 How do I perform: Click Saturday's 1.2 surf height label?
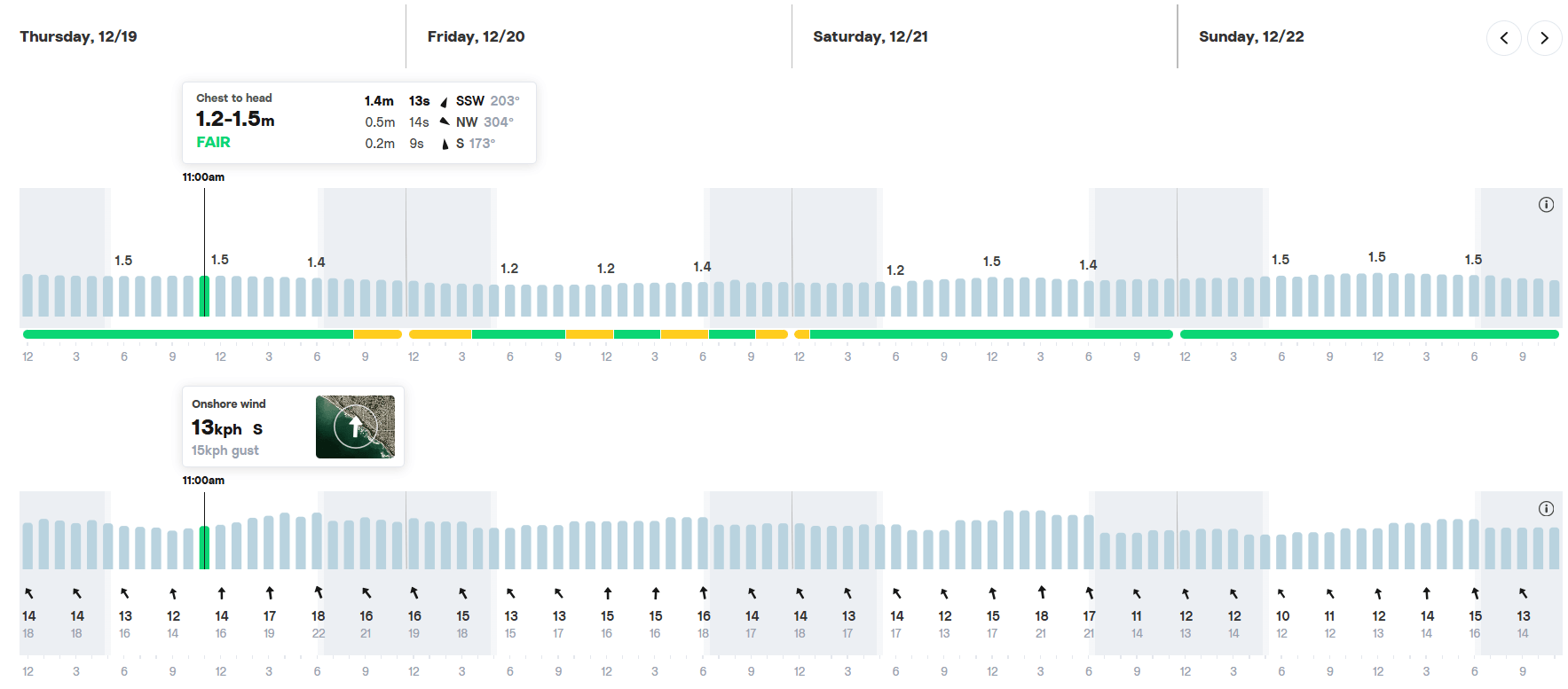[x=895, y=270]
